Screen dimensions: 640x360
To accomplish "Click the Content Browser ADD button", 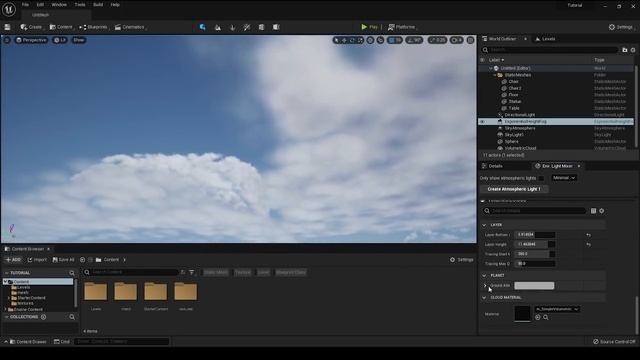I will tap(13, 260).
